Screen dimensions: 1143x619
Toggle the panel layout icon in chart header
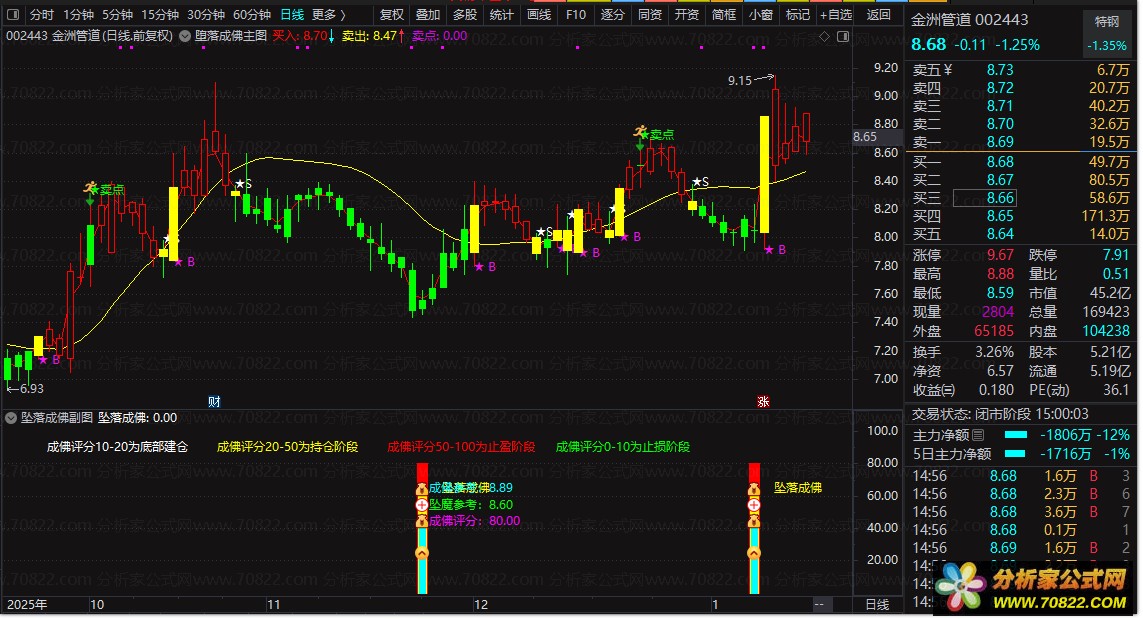[x=843, y=36]
